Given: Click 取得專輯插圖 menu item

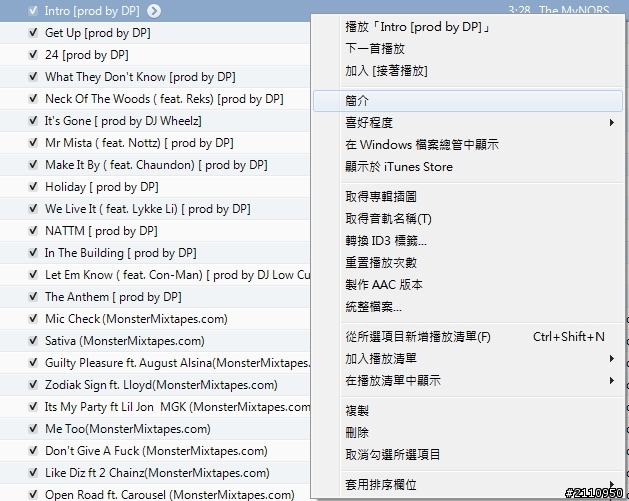Looking at the screenshot, I should pyautogui.click(x=468, y=197).
